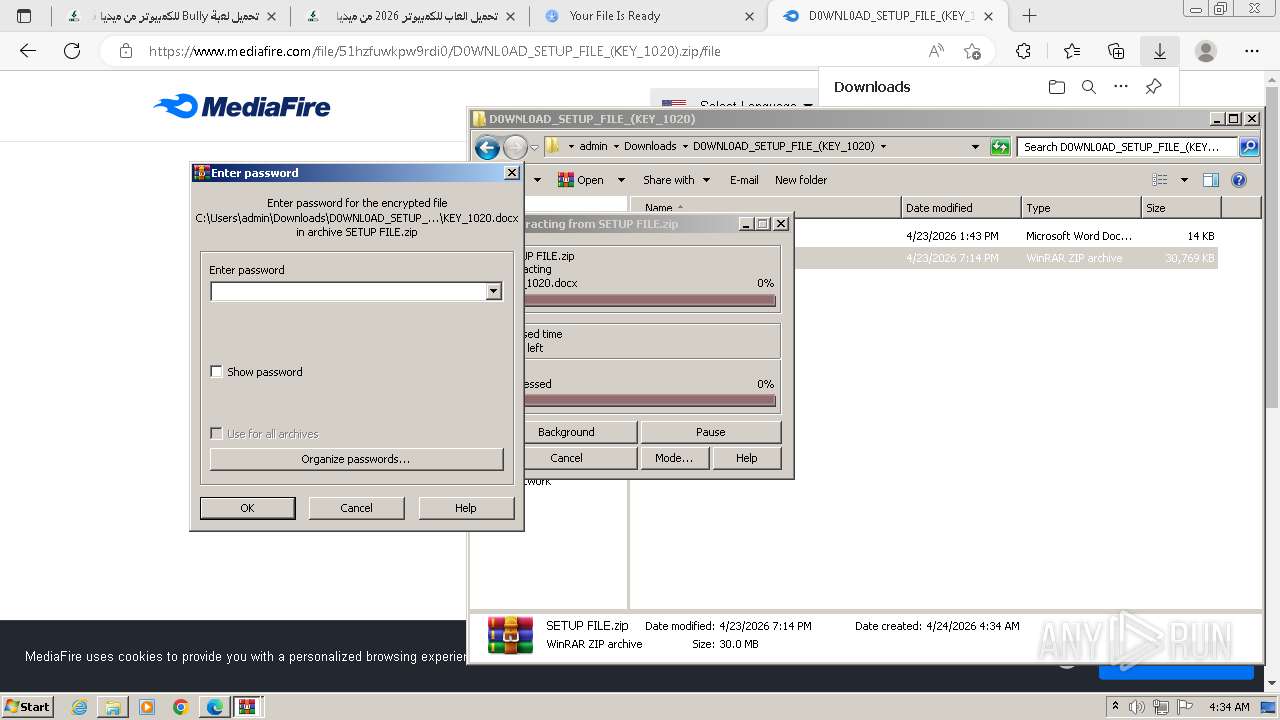Viewport: 1280px width, 720px height.
Task: Sort by Size column header
Action: tap(1181, 208)
